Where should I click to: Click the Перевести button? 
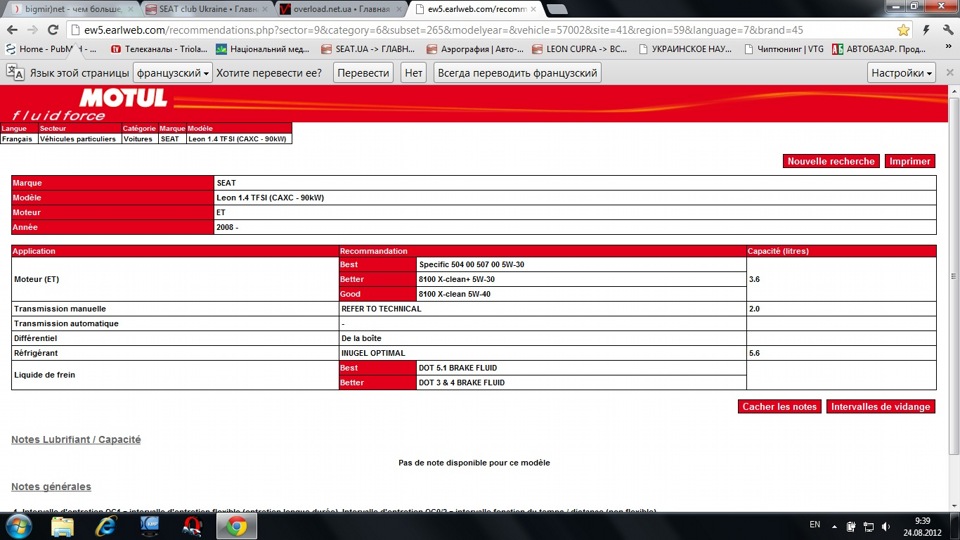(x=363, y=73)
